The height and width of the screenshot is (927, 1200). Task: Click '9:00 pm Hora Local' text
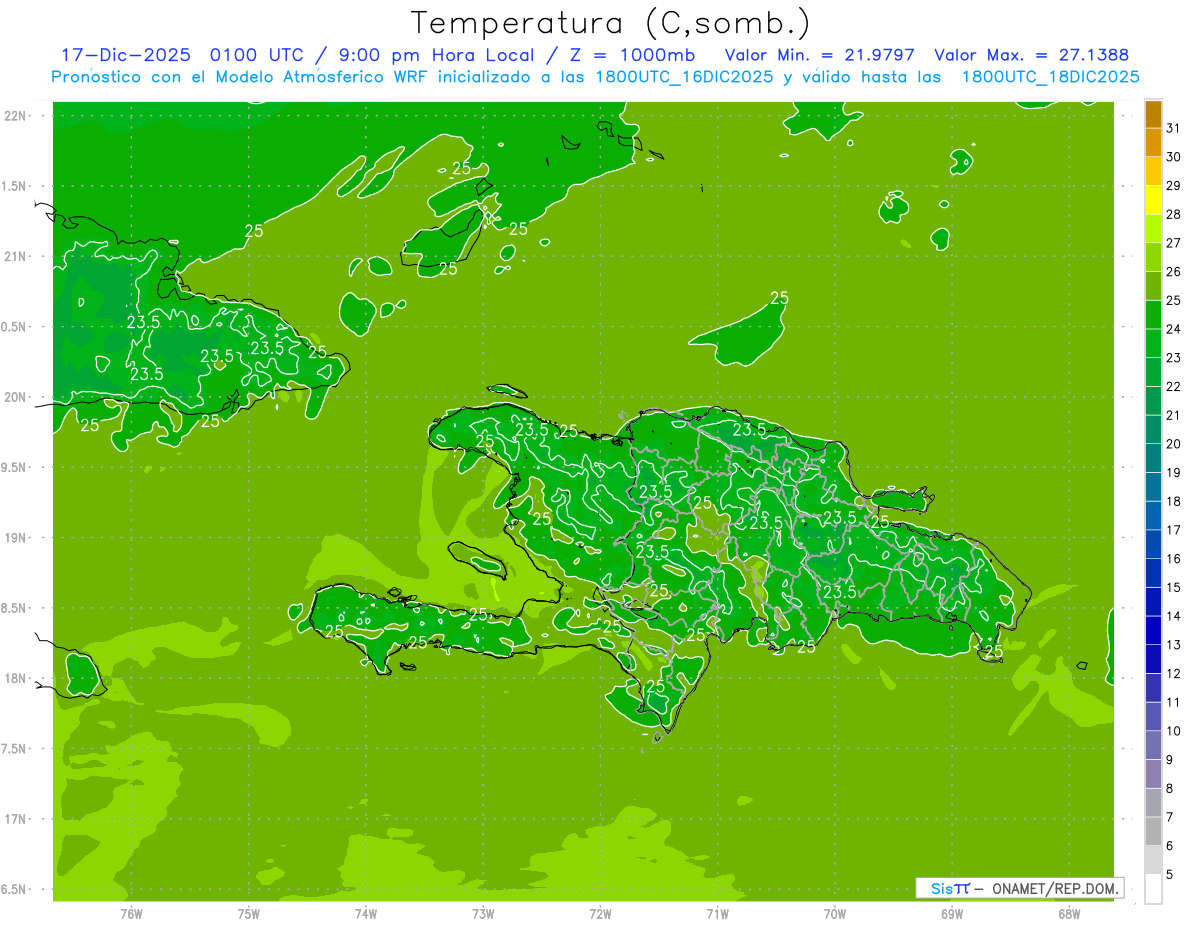(x=437, y=55)
